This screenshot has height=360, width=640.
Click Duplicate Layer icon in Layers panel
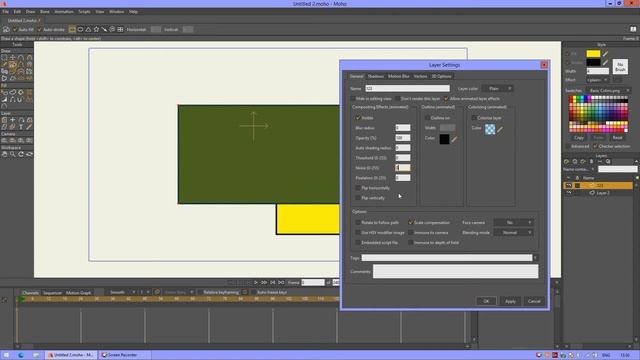click(575, 162)
